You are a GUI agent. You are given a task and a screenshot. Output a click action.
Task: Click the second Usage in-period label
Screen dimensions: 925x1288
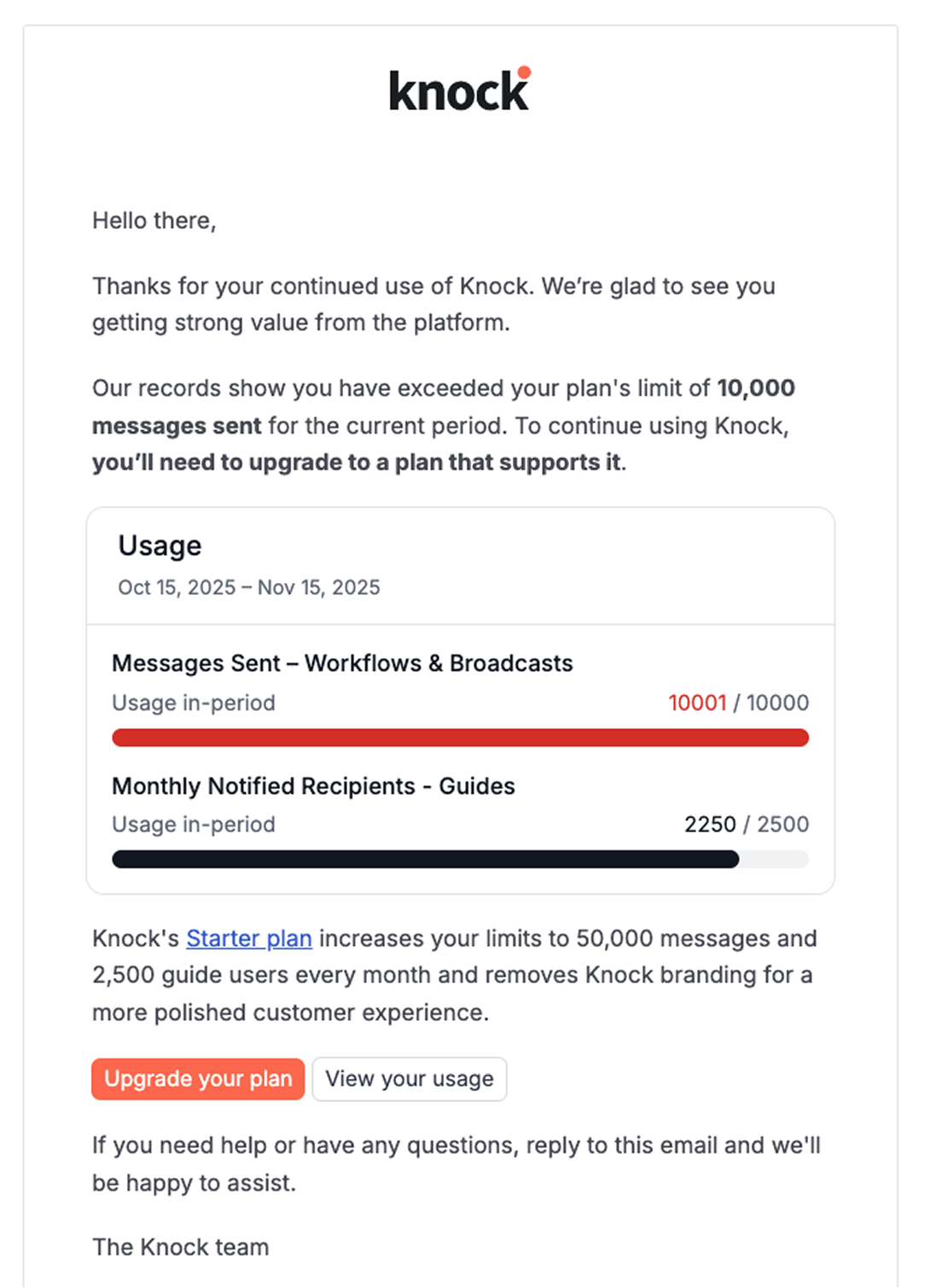pyautogui.click(x=192, y=824)
